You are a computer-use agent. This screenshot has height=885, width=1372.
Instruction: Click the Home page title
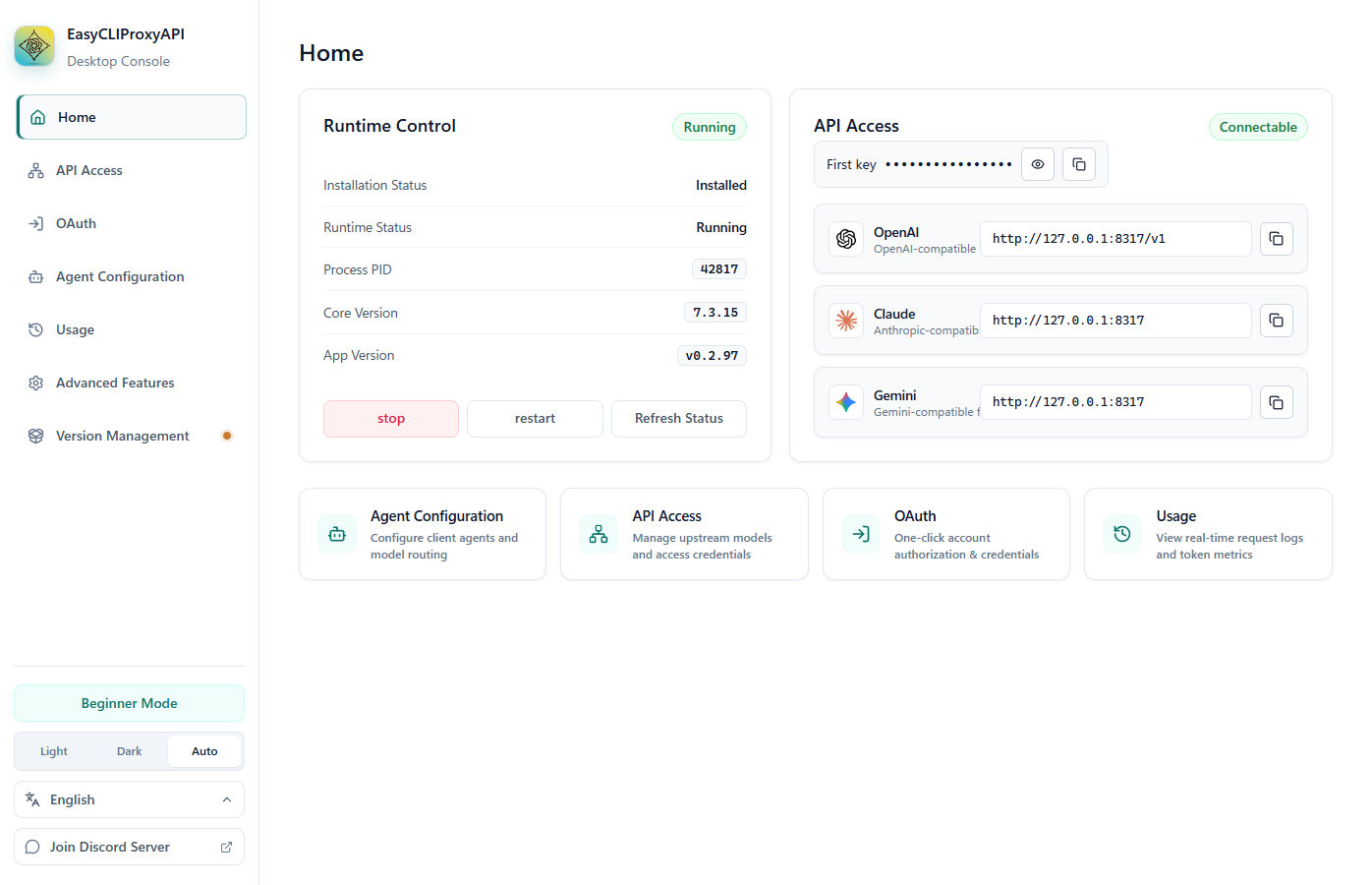tap(331, 53)
